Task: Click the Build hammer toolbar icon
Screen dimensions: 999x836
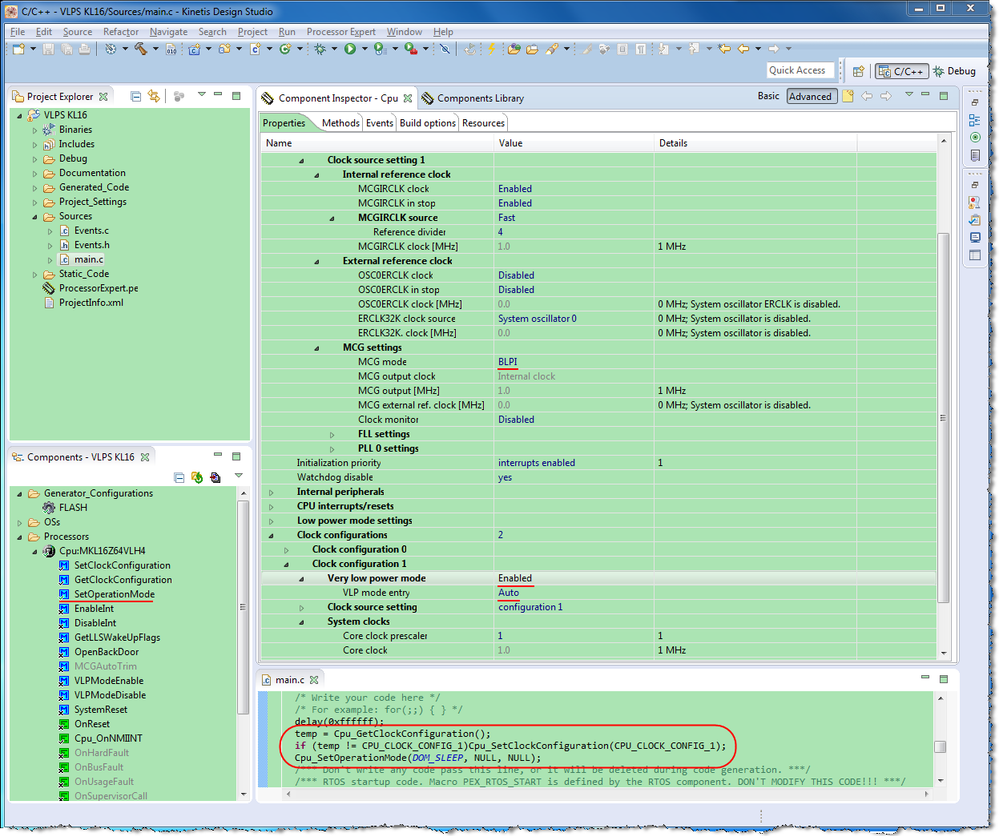Action: pos(140,49)
